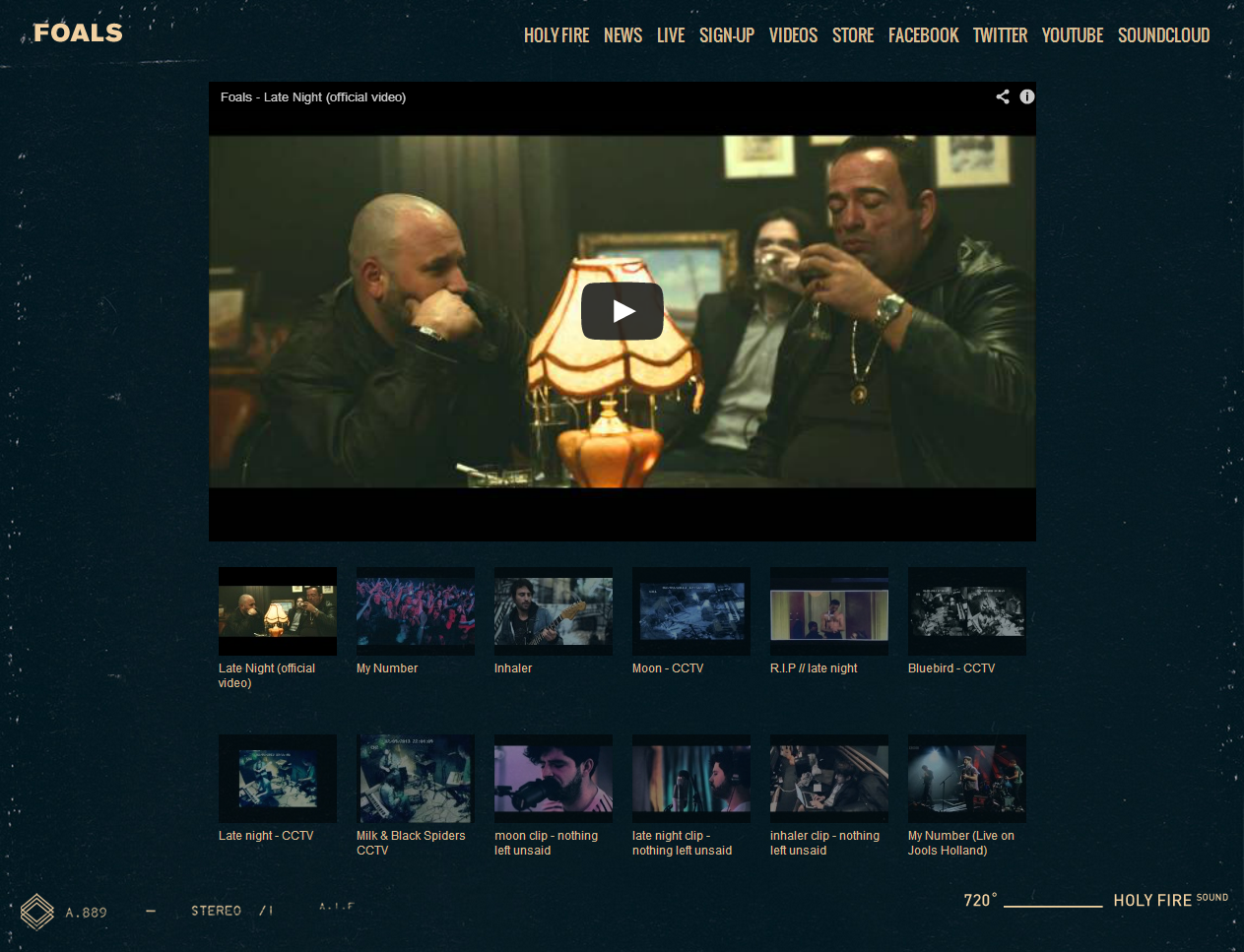Click the 'Late Night (official video)' caption
1244x952 pixels.
tap(267, 675)
